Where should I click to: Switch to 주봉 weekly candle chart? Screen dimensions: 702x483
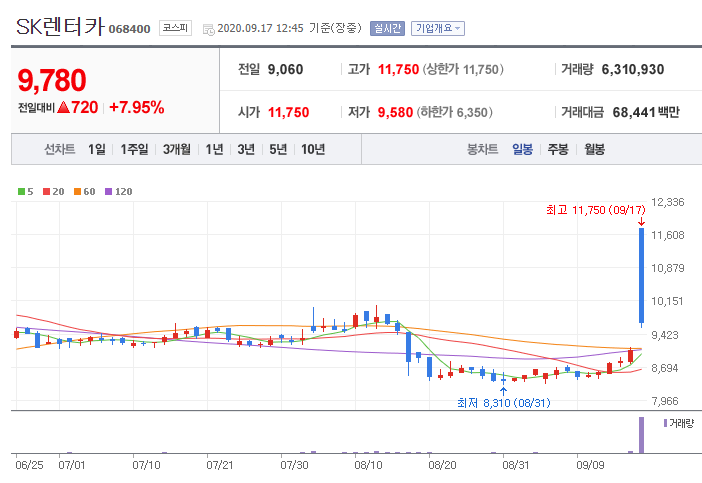pos(558,149)
